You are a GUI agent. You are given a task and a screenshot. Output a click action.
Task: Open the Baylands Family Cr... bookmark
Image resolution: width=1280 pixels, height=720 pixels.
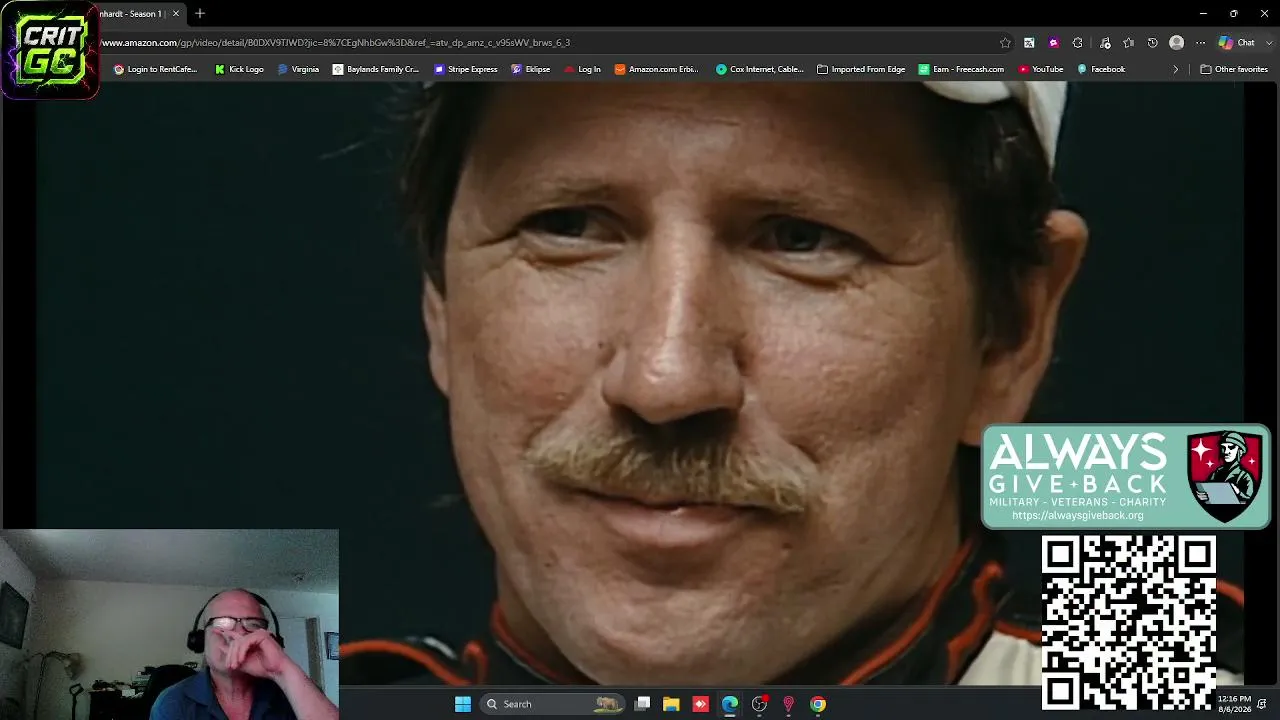click(375, 70)
